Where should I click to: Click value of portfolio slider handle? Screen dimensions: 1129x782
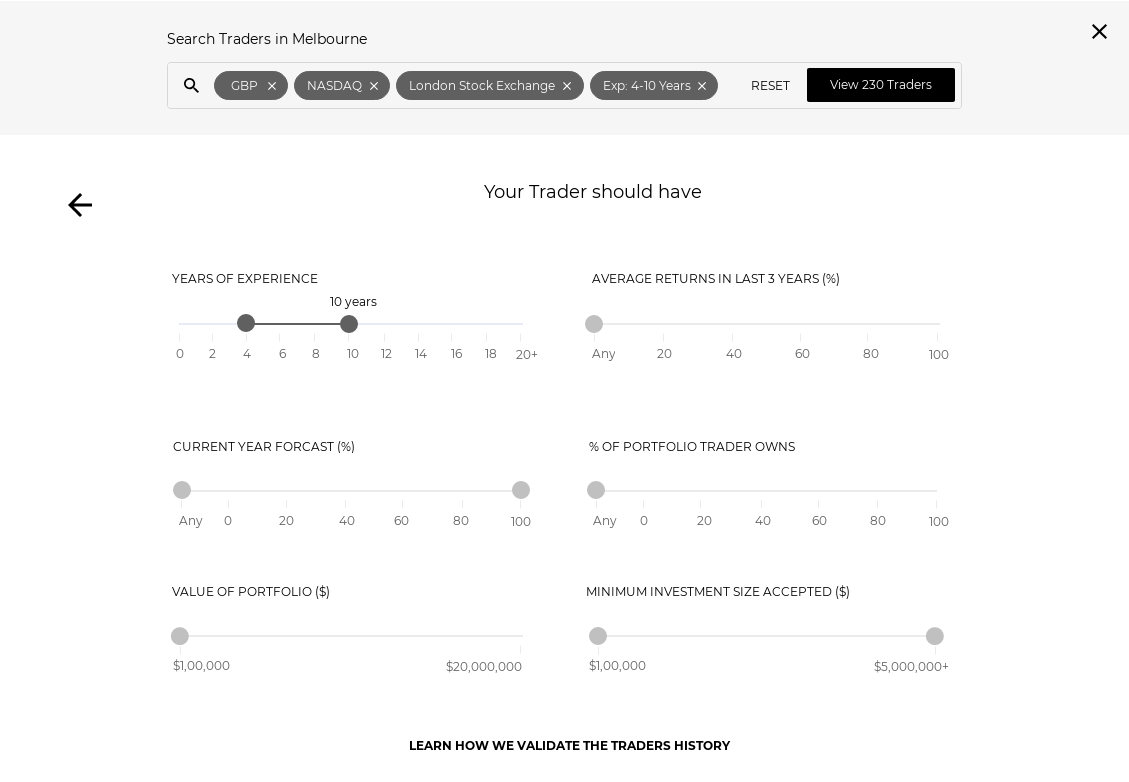click(180, 636)
